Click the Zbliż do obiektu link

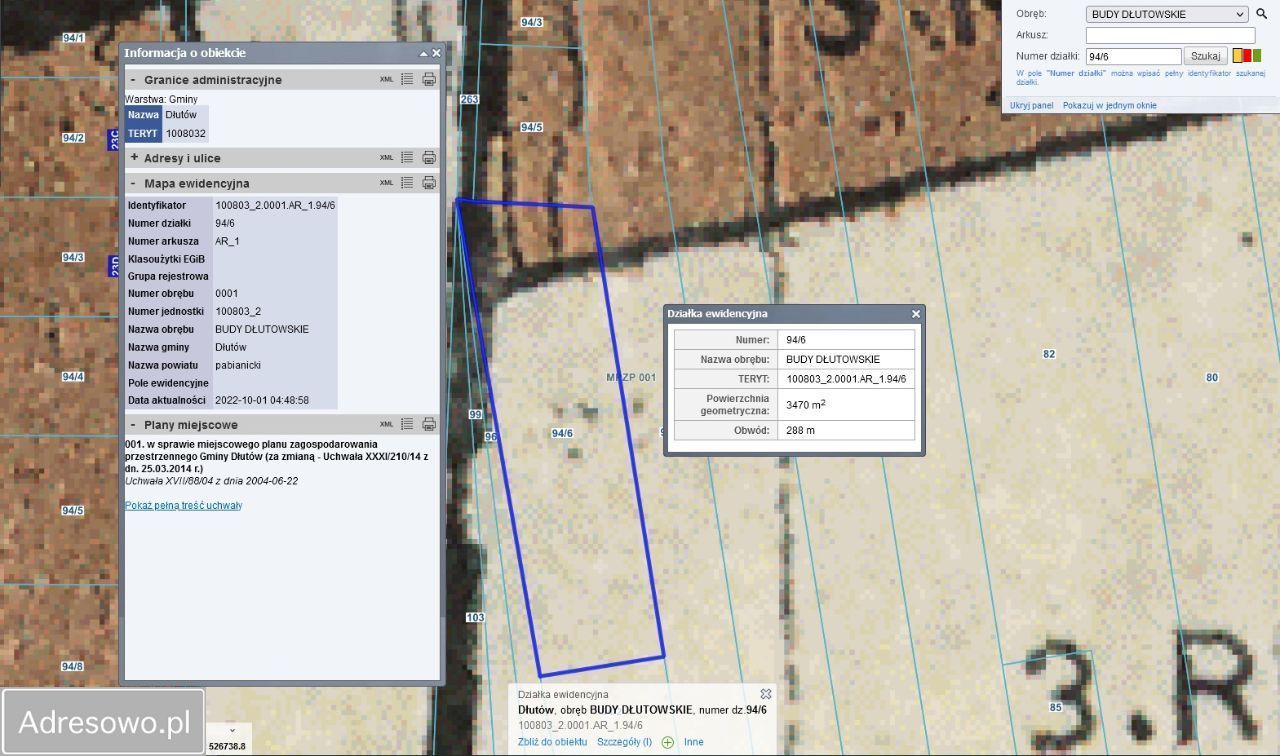point(552,742)
